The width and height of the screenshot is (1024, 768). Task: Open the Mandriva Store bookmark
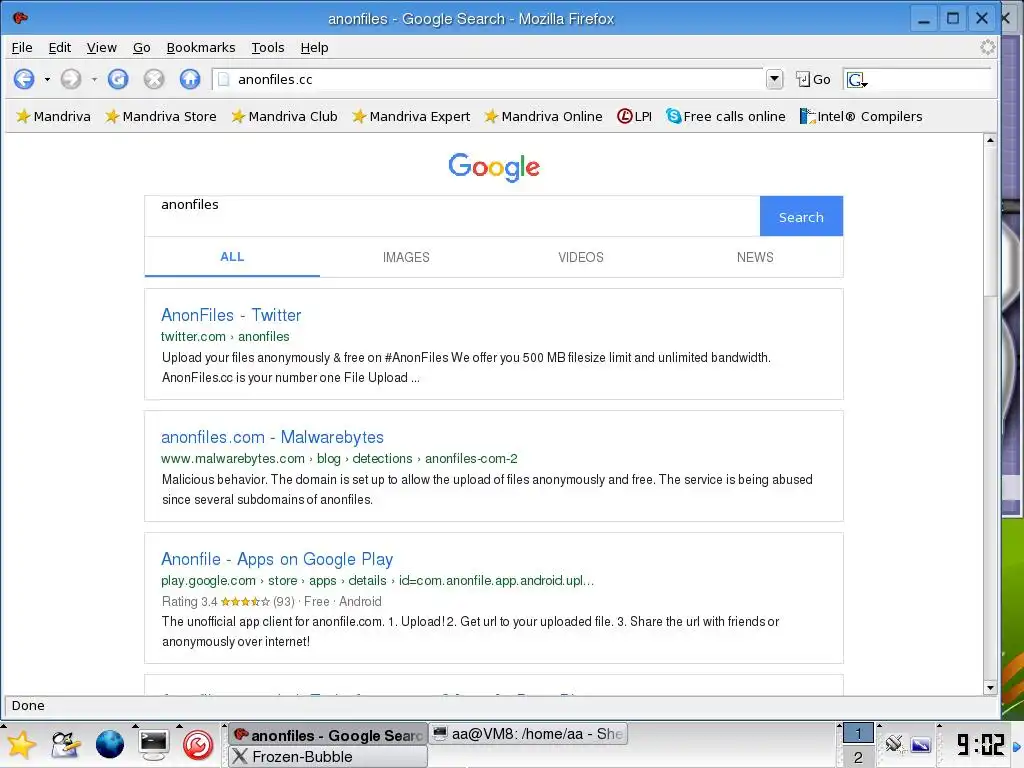[x=161, y=116]
